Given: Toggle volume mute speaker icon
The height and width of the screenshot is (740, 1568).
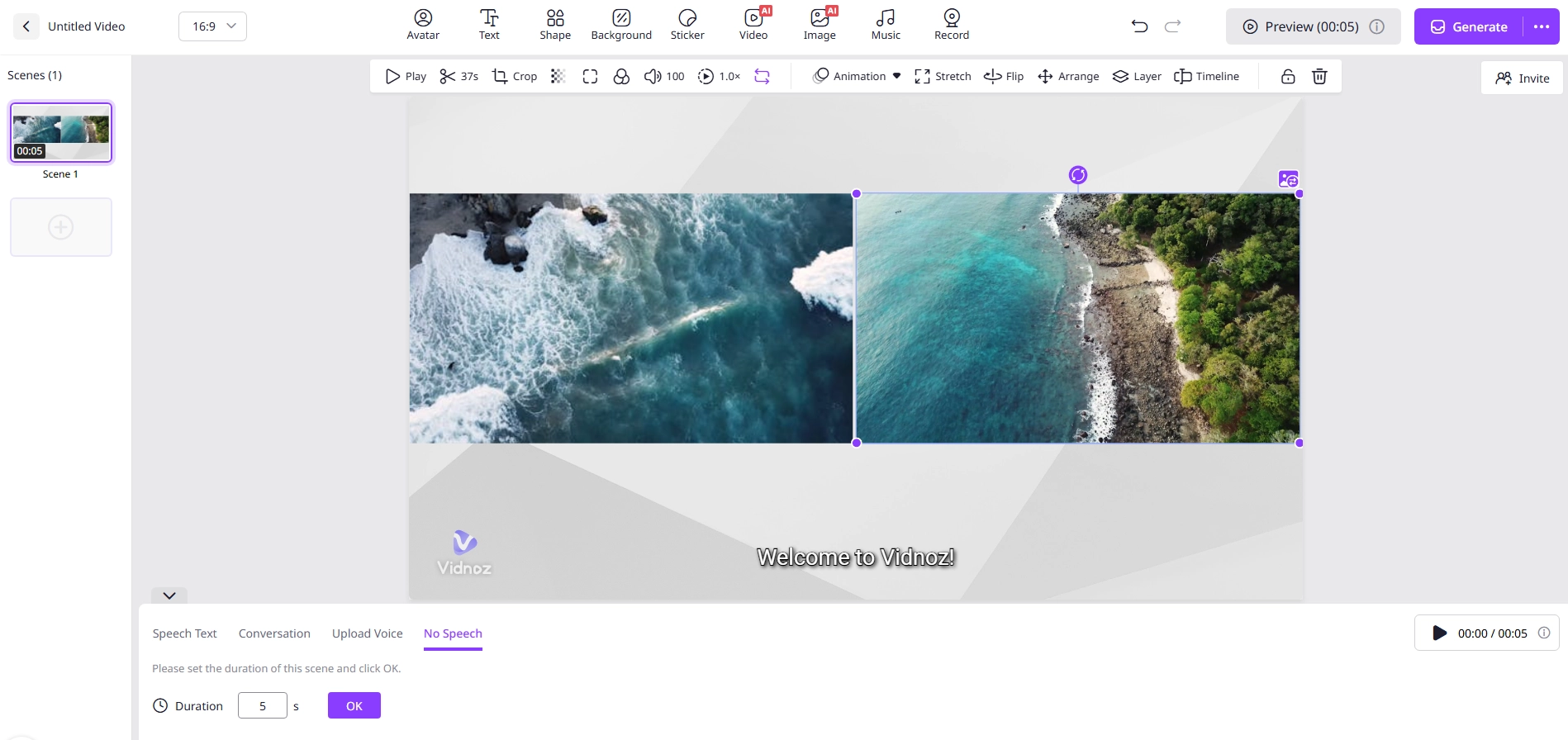Looking at the screenshot, I should click(x=652, y=76).
